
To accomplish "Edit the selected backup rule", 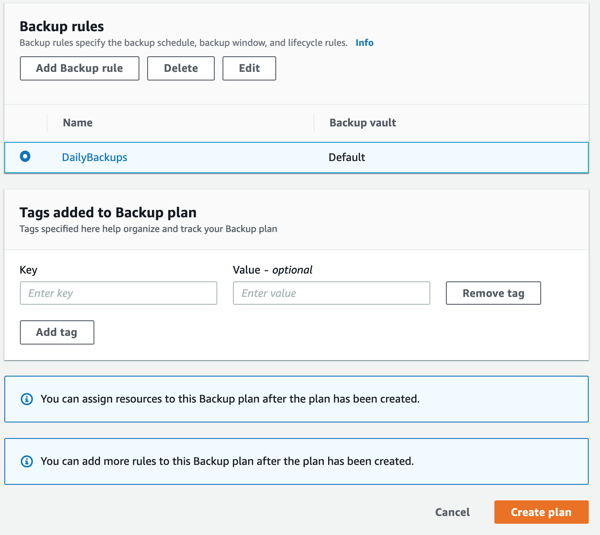I will click(249, 68).
